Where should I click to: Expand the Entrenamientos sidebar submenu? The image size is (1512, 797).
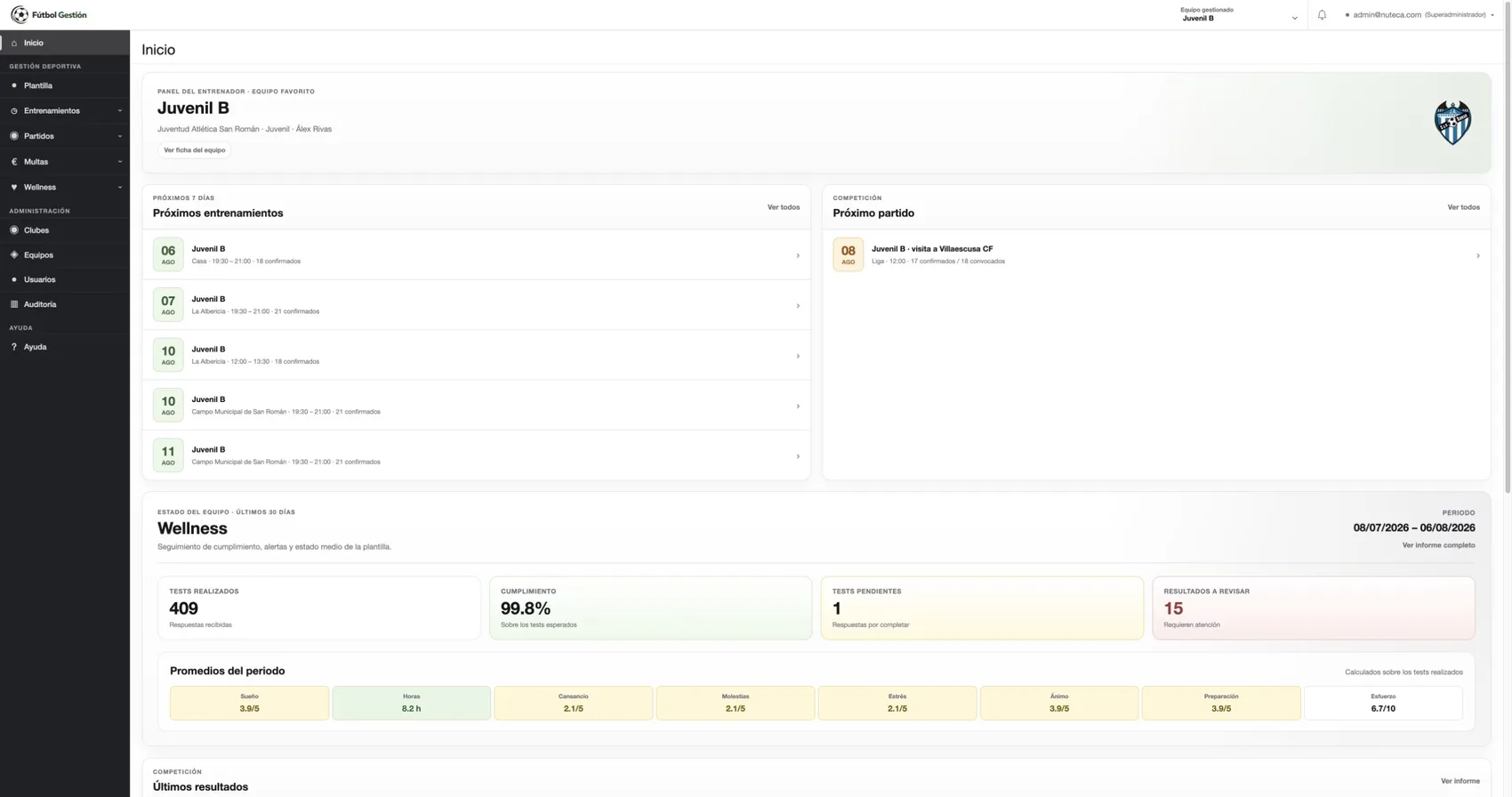[119, 111]
